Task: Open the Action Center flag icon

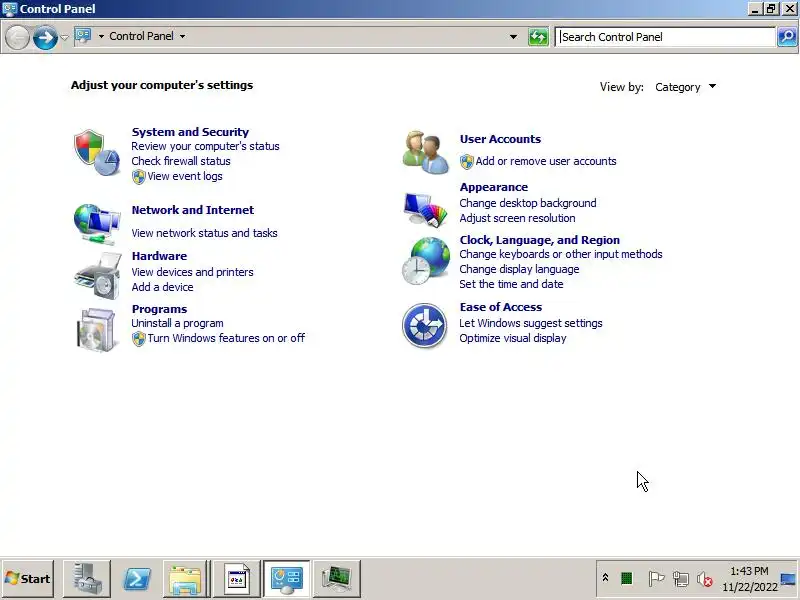Action: [656, 579]
